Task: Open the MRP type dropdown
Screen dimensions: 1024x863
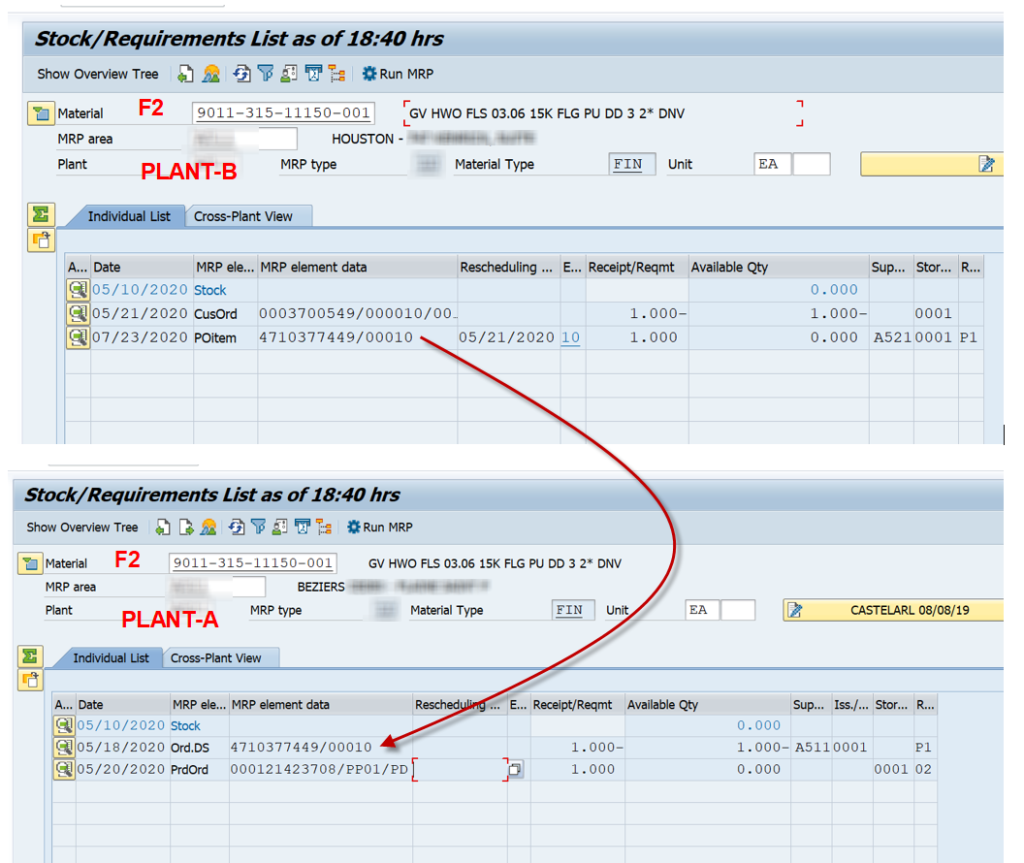Action: point(428,164)
